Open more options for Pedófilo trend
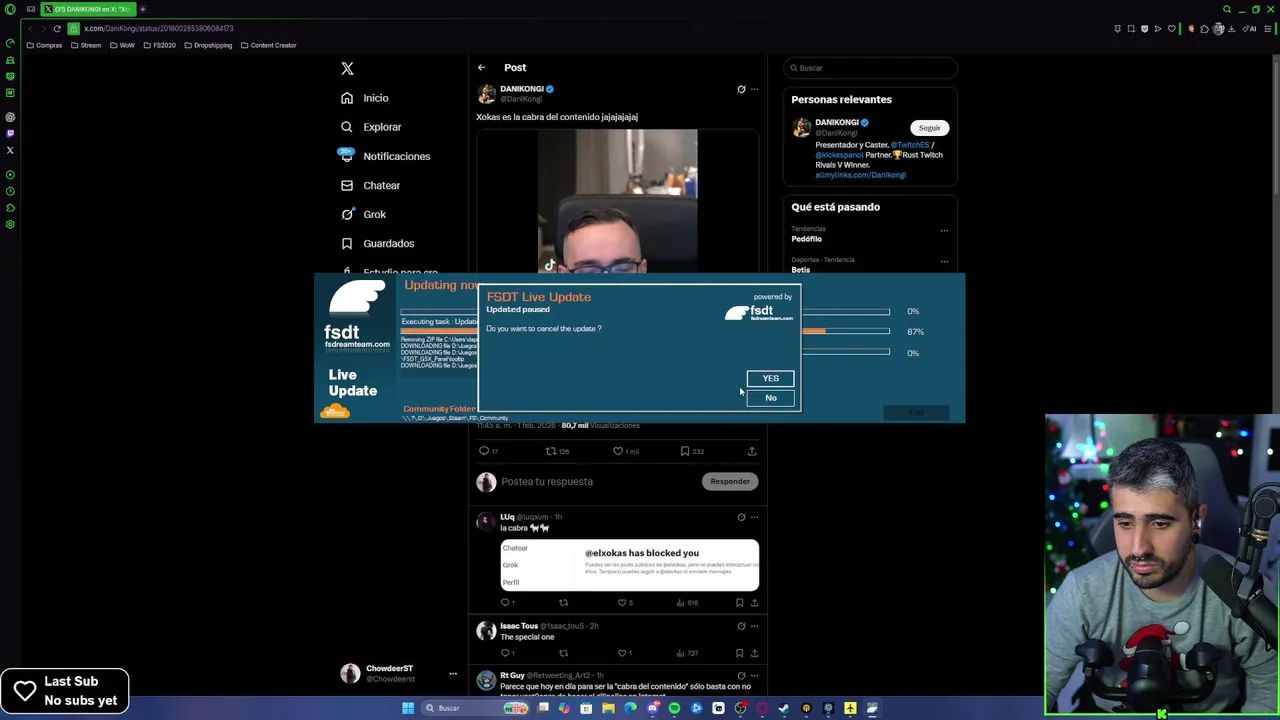Image resolution: width=1280 pixels, height=720 pixels. [944, 231]
